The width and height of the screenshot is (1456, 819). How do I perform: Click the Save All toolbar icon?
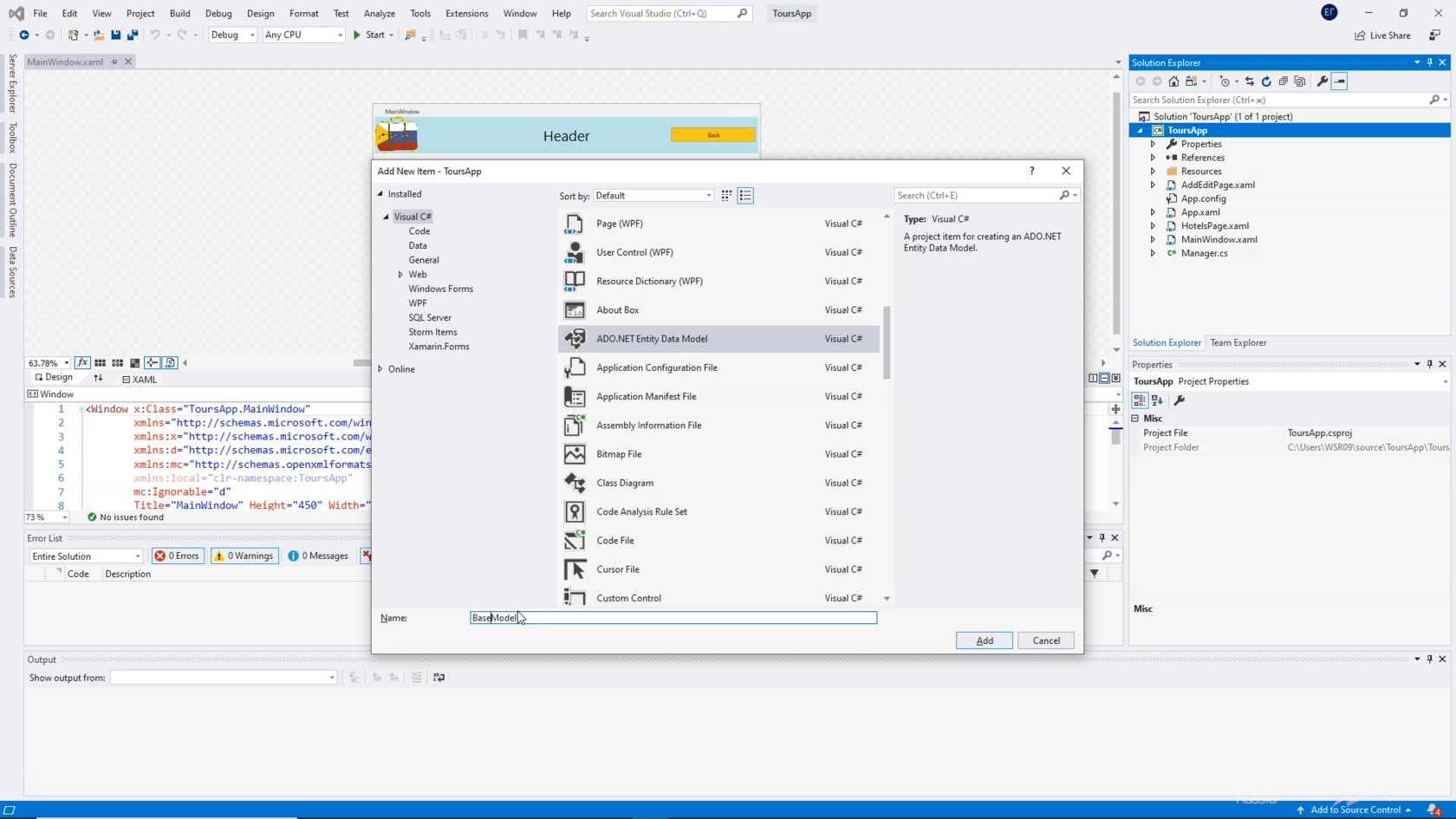coord(133,35)
